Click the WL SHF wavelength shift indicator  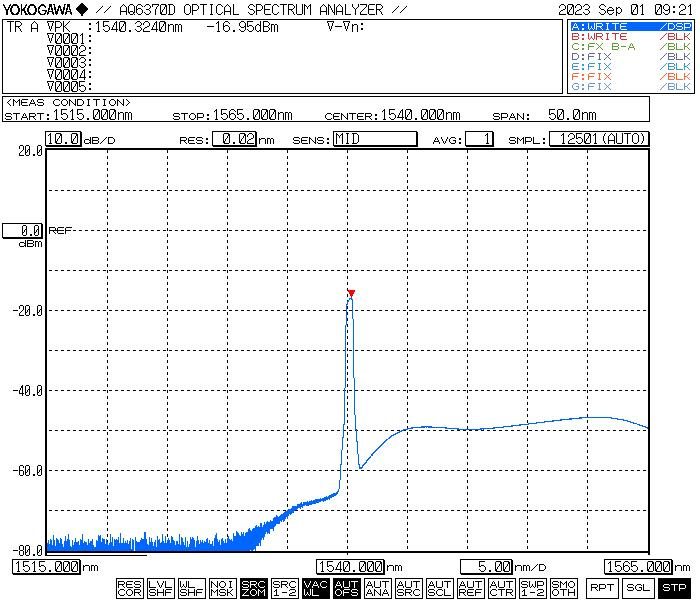coord(191,588)
